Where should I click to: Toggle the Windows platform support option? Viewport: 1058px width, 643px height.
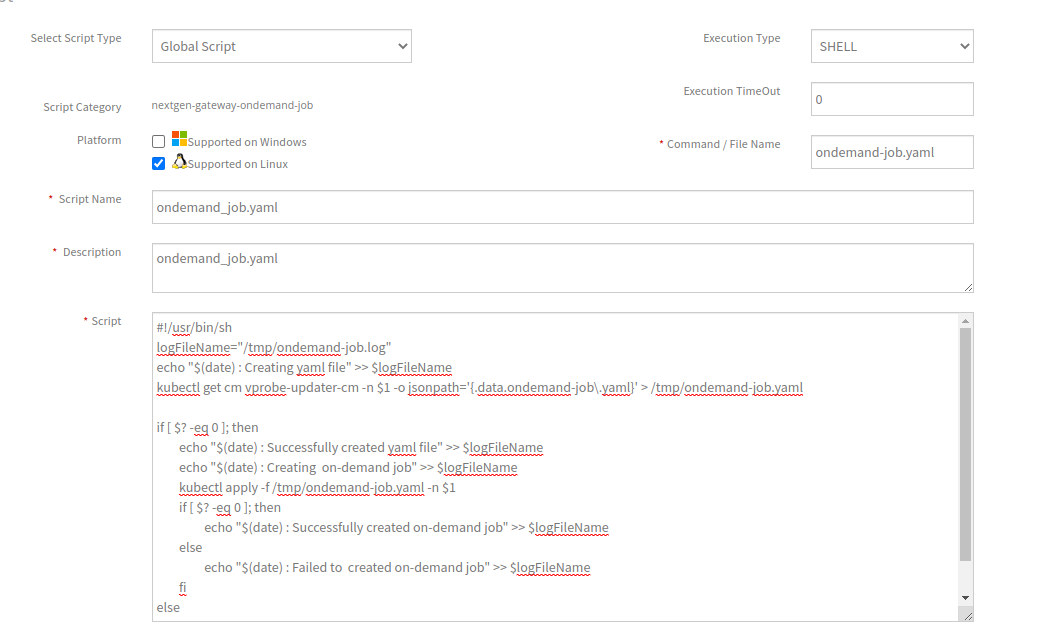click(x=158, y=140)
